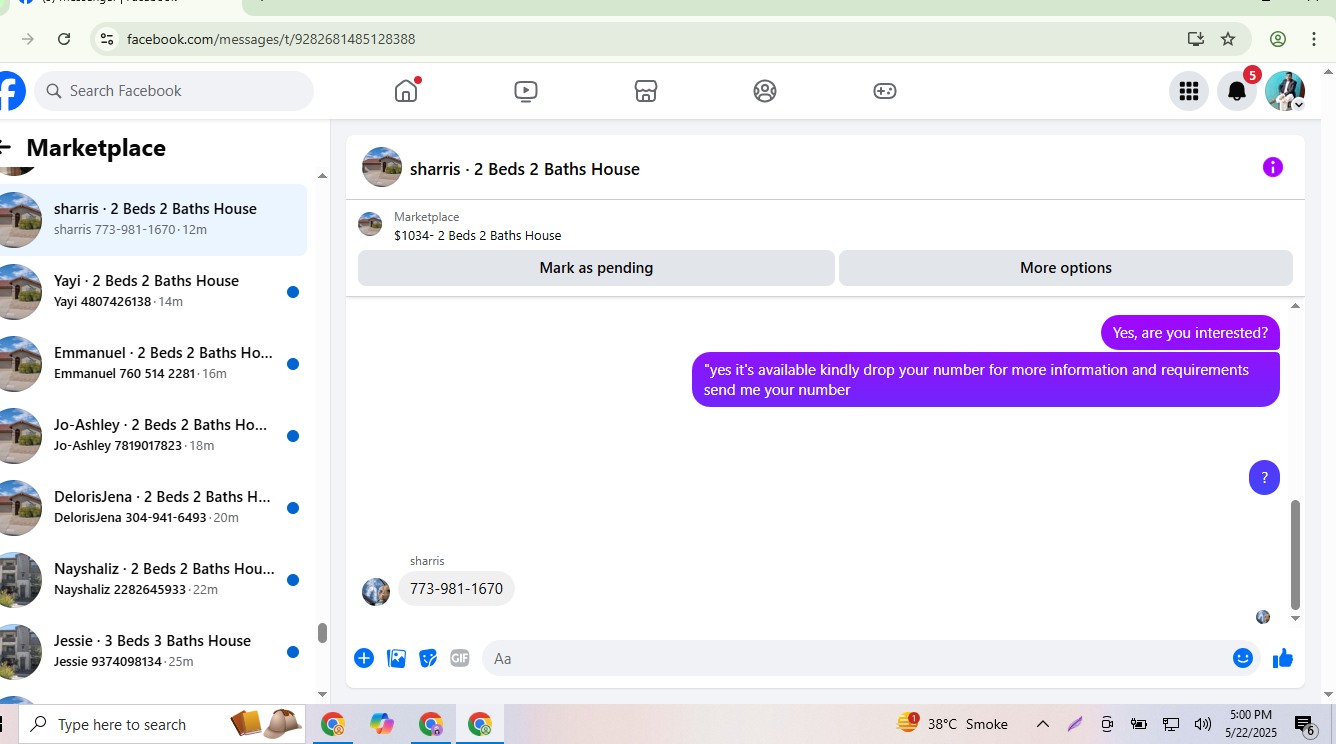This screenshot has width=1336, height=744.
Task: View site information icon in address bar
Action: pyautogui.click(x=107, y=39)
